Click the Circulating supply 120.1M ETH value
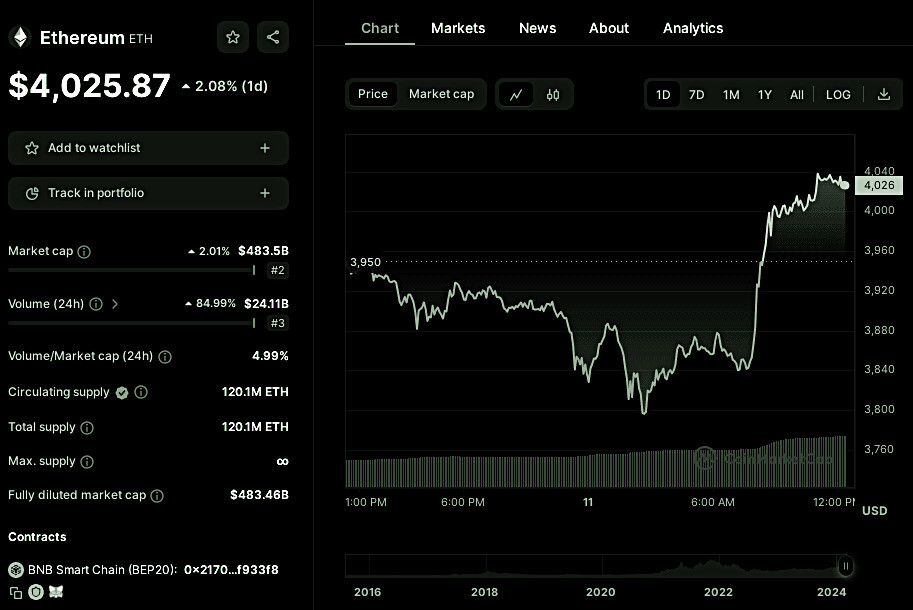The height and width of the screenshot is (610, 913). (x=255, y=392)
